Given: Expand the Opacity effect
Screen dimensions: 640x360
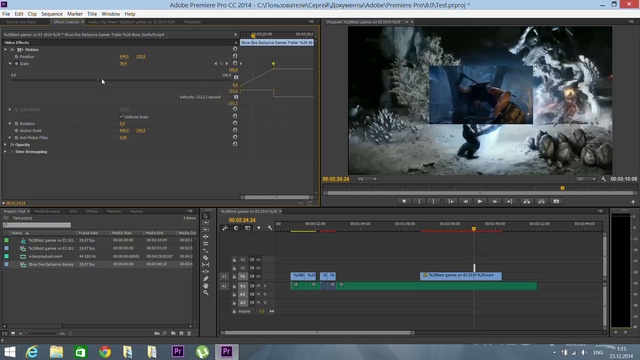Looking at the screenshot, I should [5, 144].
